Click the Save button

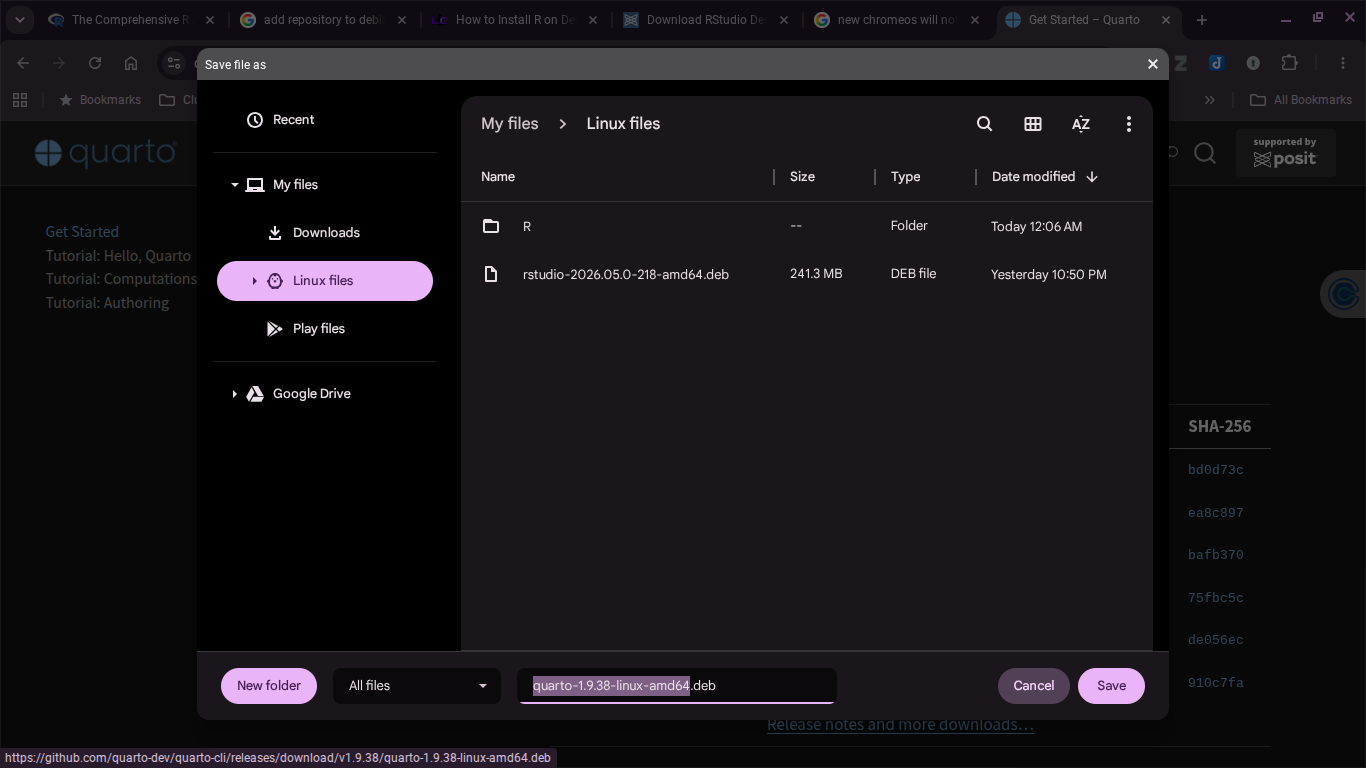(1111, 686)
